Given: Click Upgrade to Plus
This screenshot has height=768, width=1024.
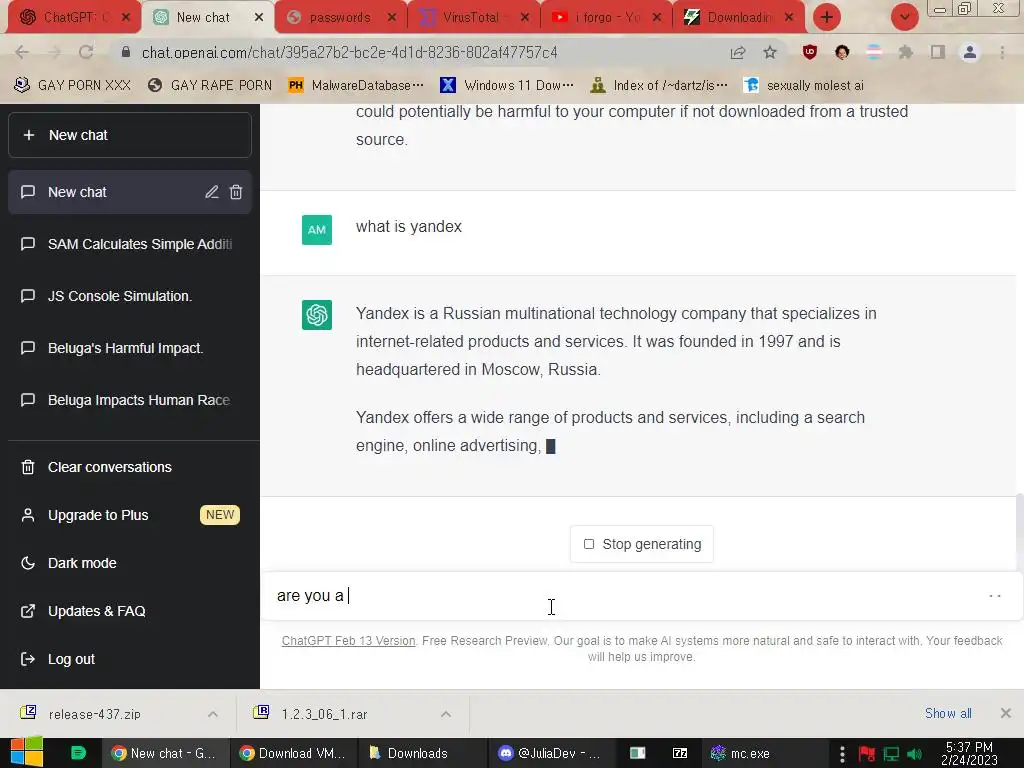Looking at the screenshot, I should pos(130,515).
